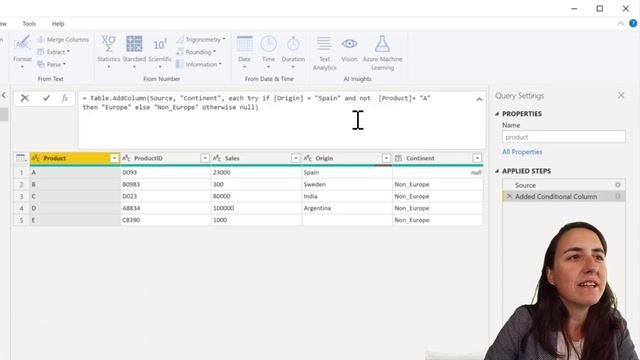Click the blue Help question icon
This screenshot has width=640, height=360.
[633, 23]
